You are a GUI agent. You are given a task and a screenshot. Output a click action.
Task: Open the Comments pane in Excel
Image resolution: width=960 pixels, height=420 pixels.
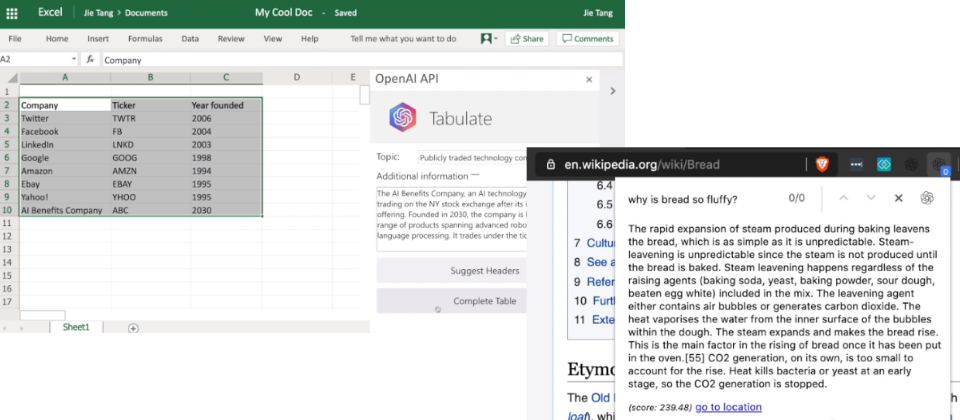coord(587,39)
